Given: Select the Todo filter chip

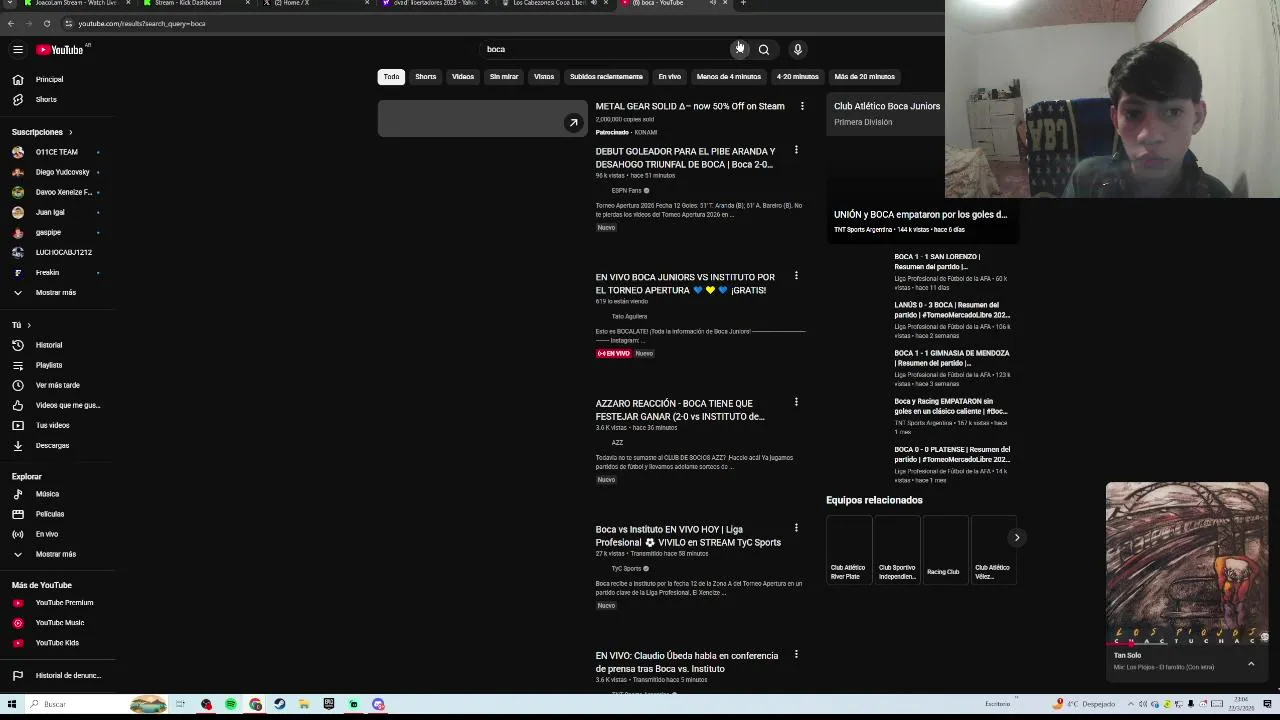Looking at the screenshot, I should [391, 77].
